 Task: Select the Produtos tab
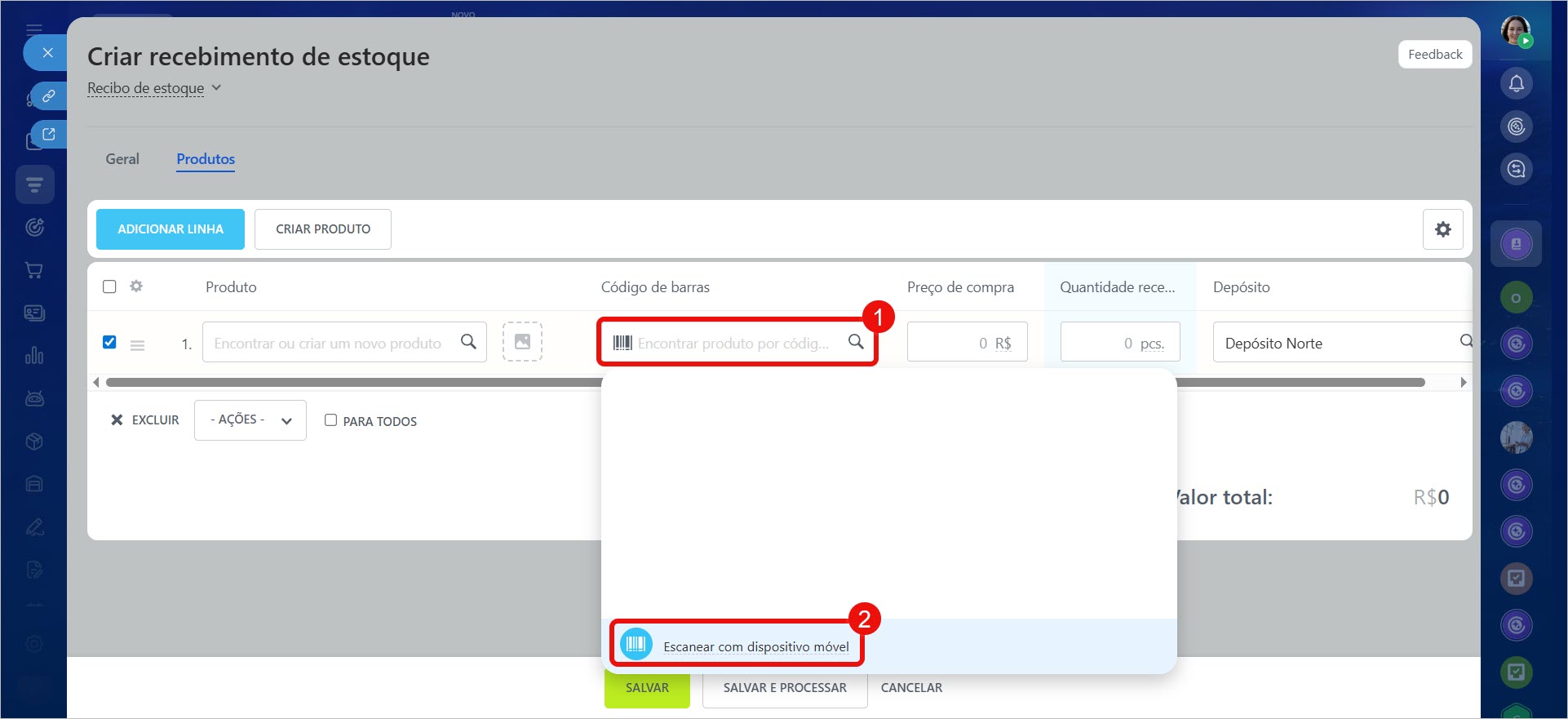click(206, 159)
